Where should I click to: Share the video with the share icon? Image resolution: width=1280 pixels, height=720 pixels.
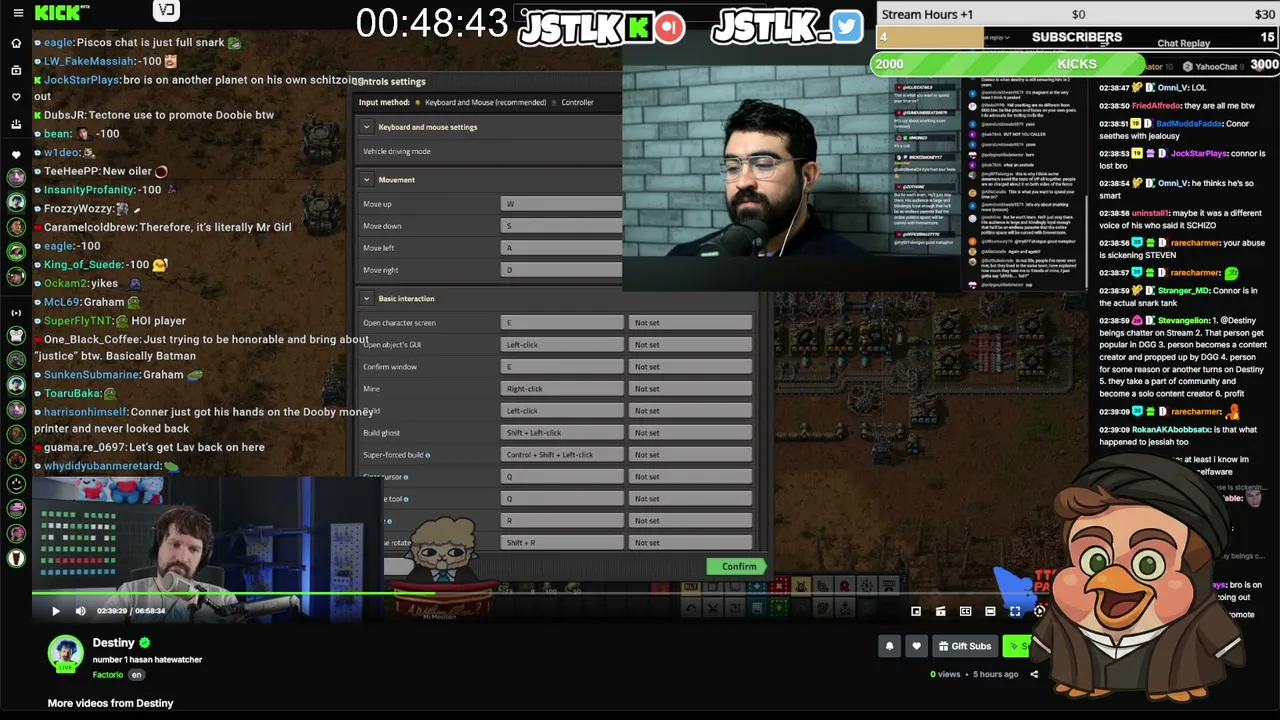[x=1034, y=674]
